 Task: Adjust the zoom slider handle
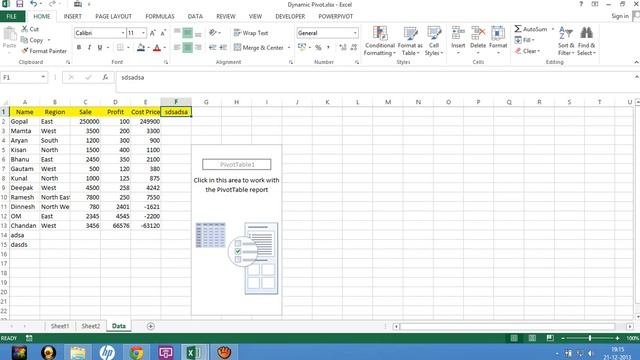[x=589, y=338]
